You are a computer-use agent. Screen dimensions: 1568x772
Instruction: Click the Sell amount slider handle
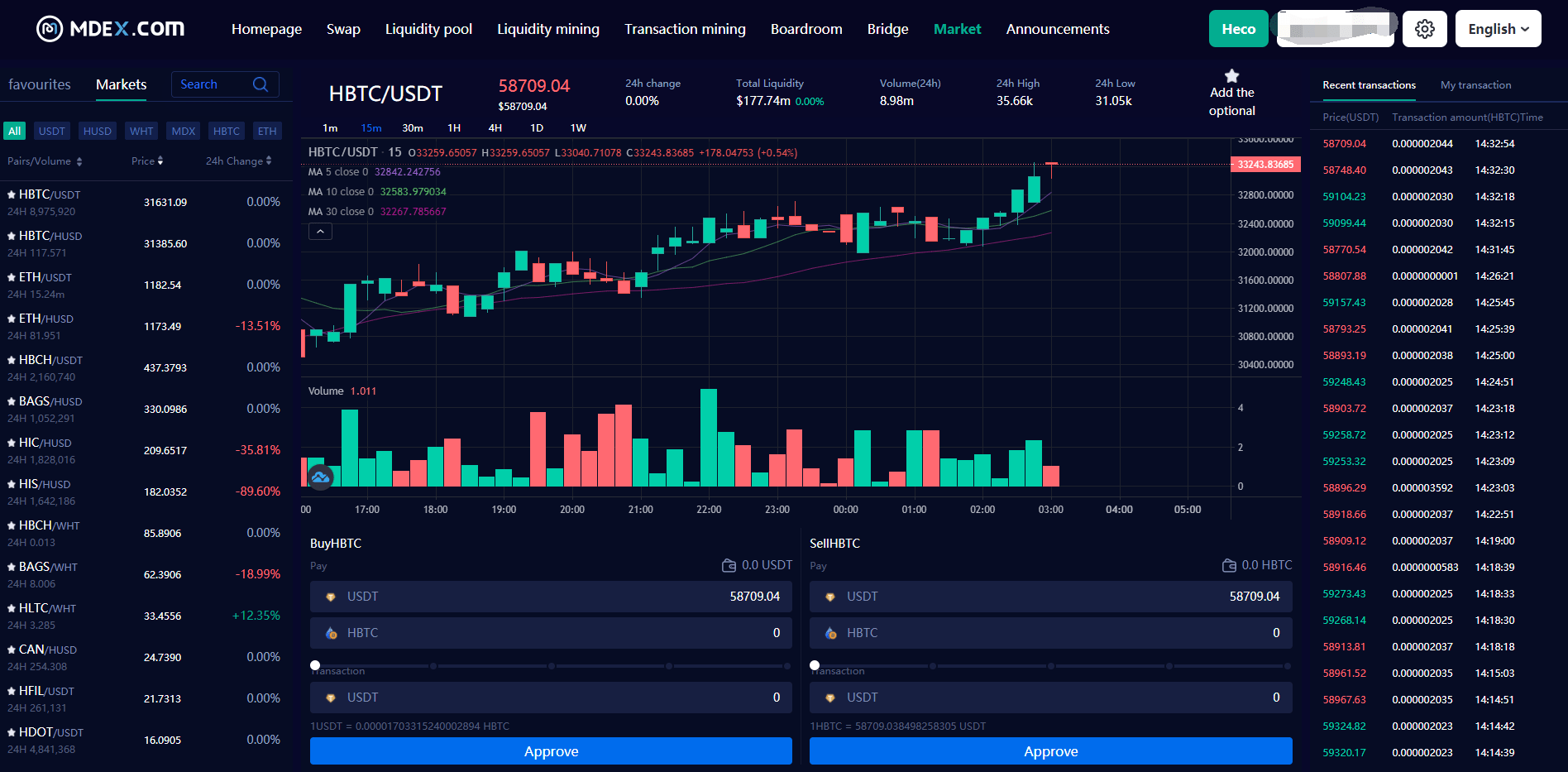(815, 665)
